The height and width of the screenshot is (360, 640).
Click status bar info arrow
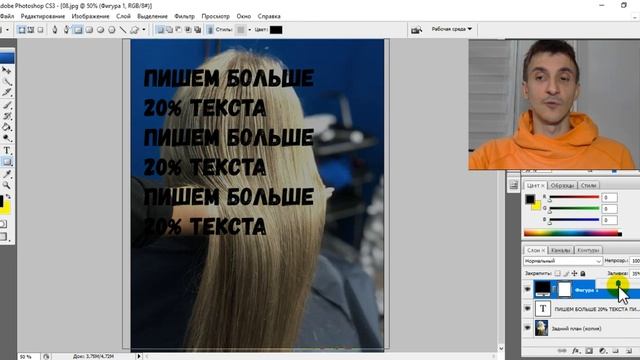(139, 356)
